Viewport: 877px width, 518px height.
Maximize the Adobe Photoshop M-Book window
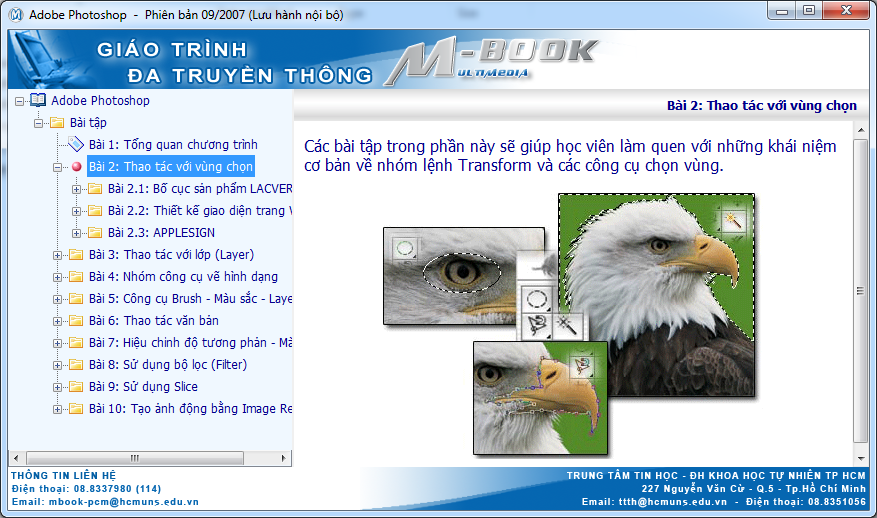pos(809,10)
